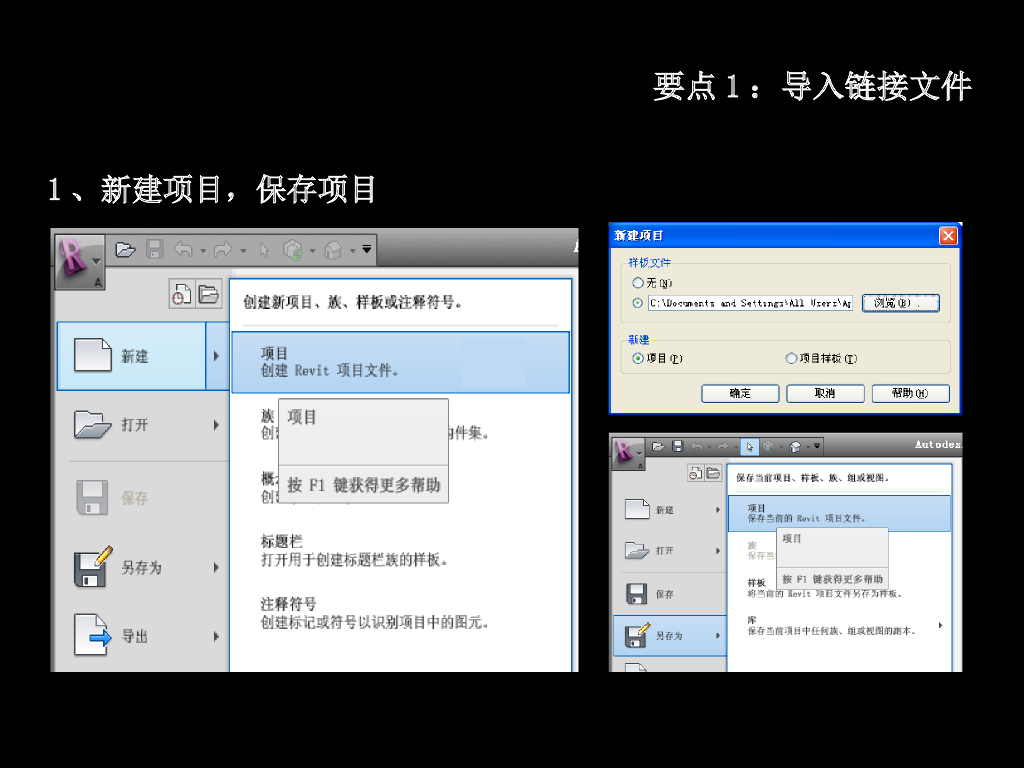Click the Synchronize with central icon in the large screenshot
This screenshot has width=1024, height=768.
(293, 250)
